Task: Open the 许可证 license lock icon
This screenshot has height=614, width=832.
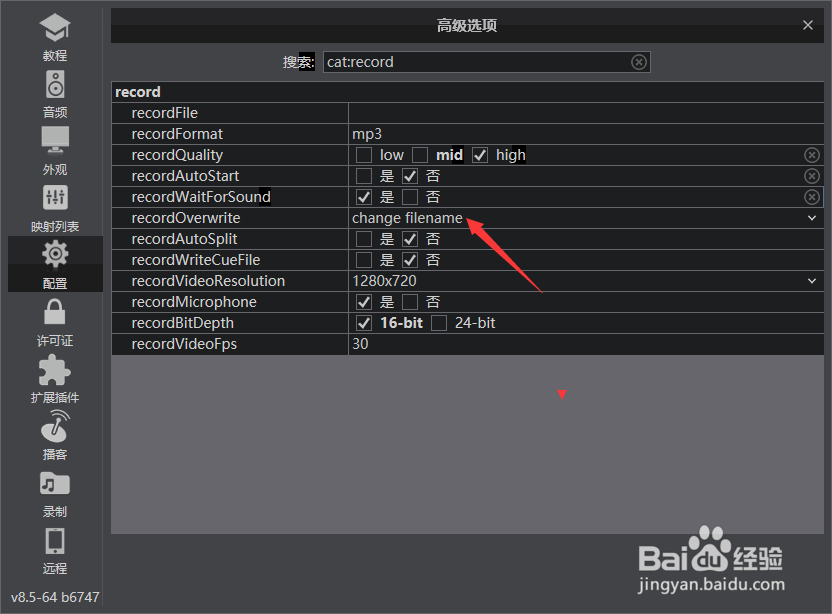Action: (x=55, y=312)
